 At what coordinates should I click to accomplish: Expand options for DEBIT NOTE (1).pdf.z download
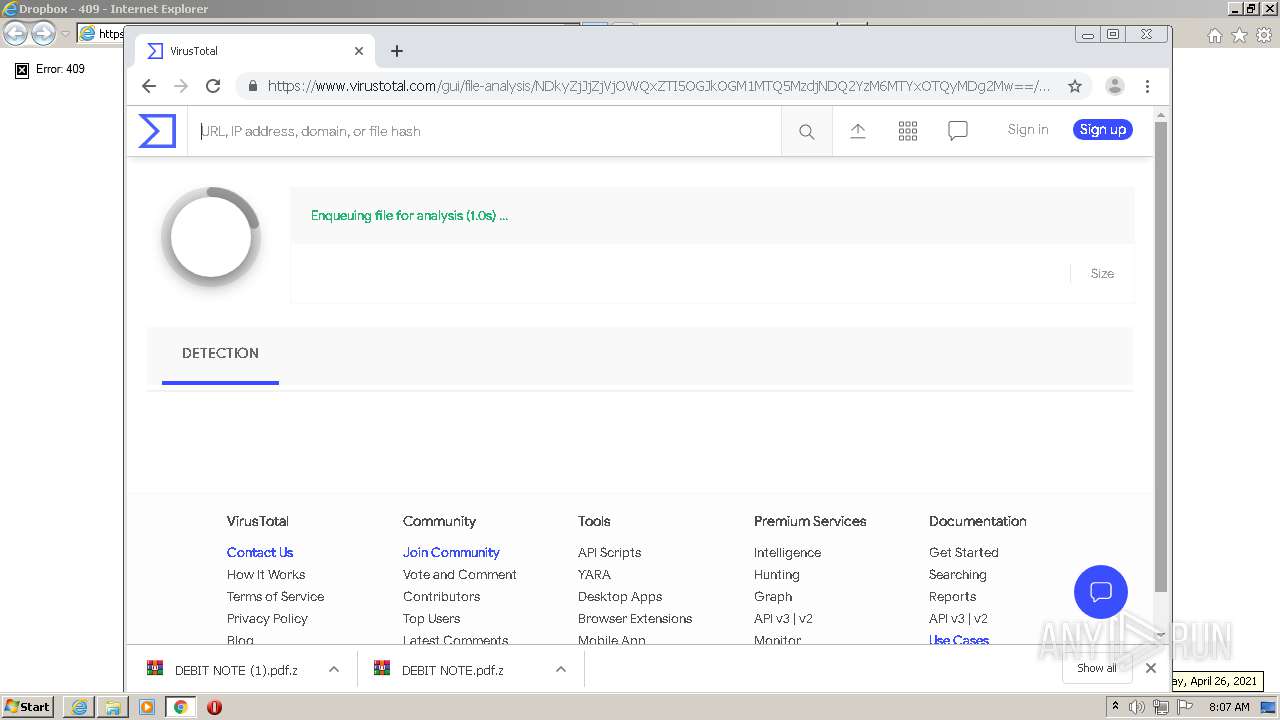point(334,670)
